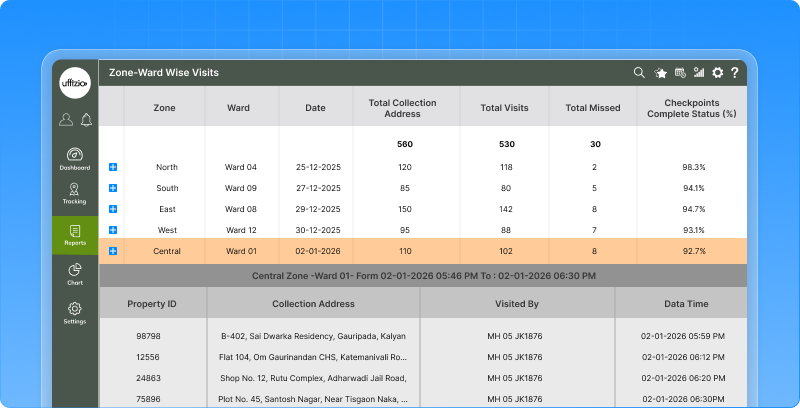Click the search magnifier icon

point(640,73)
